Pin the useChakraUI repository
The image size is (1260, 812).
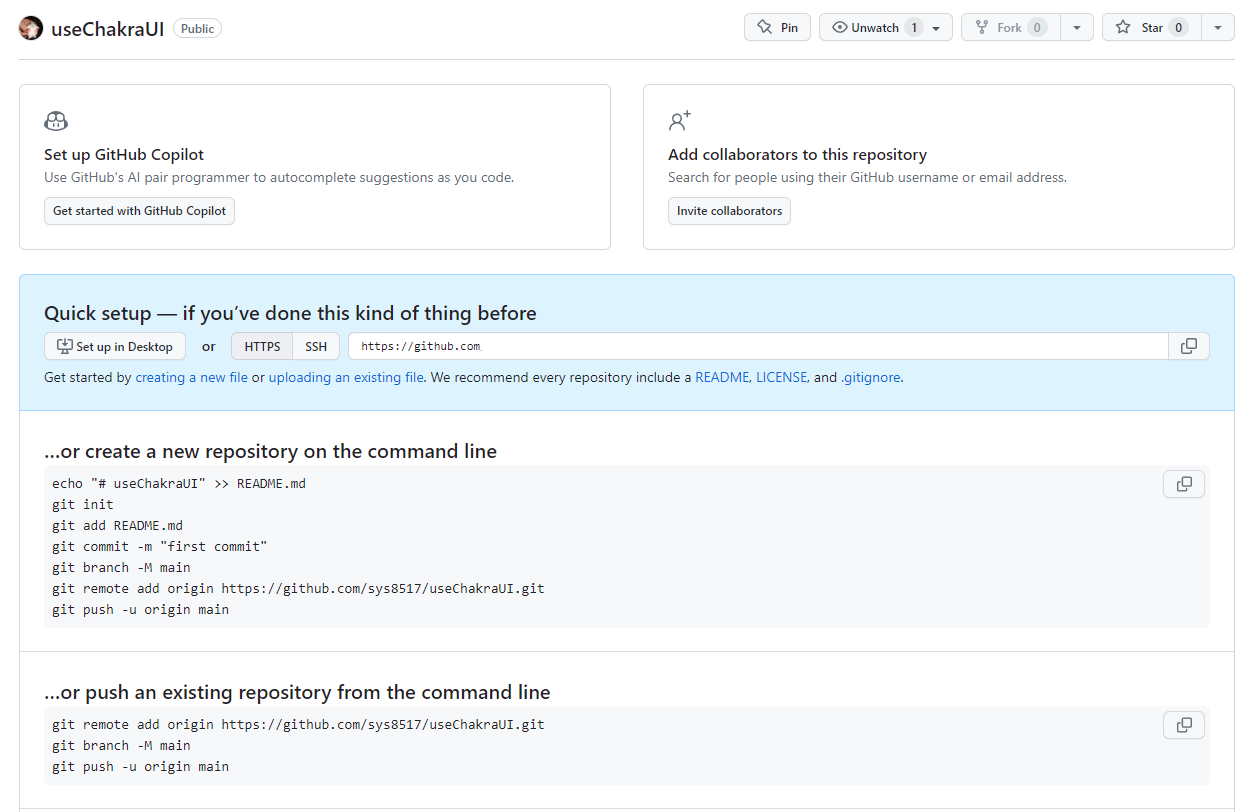[778, 27]
